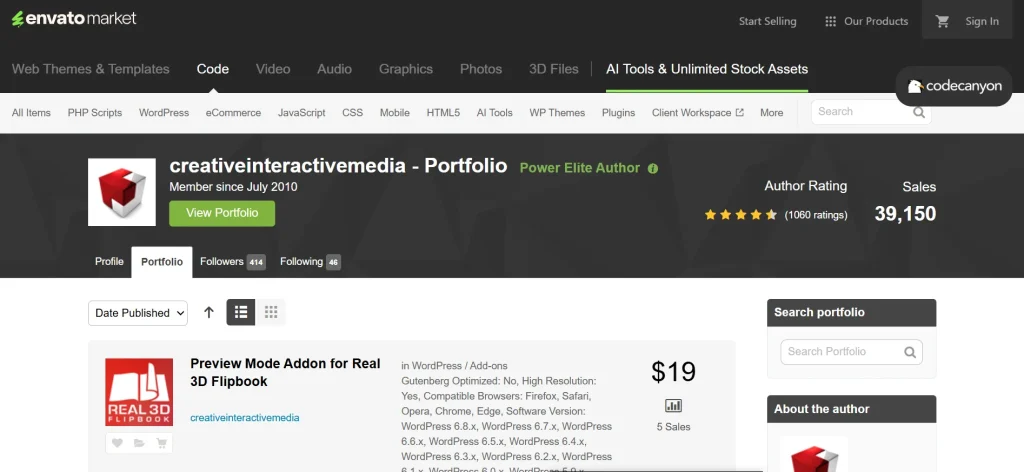Open the Photos marketplace

(x=481, y=69)
